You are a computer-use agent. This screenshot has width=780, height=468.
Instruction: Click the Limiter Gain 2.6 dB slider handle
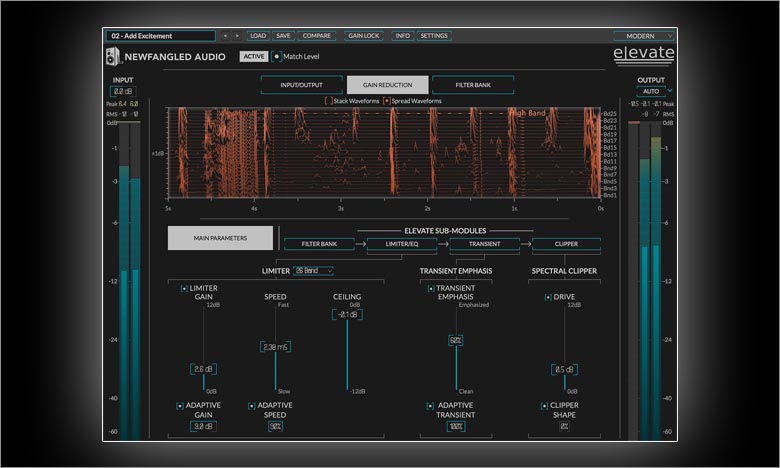tap(203, 369)
